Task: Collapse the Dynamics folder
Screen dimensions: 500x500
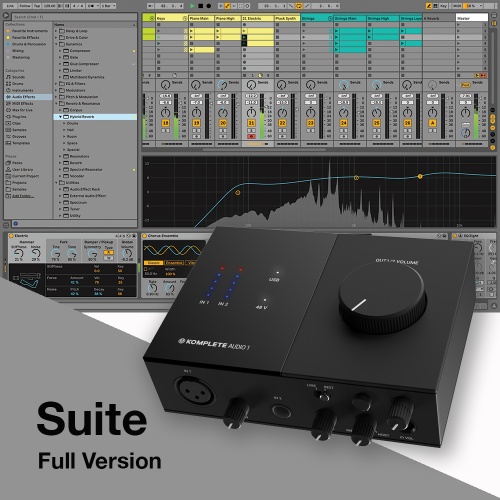Action: pyautogui.click(x=56, y=44)
